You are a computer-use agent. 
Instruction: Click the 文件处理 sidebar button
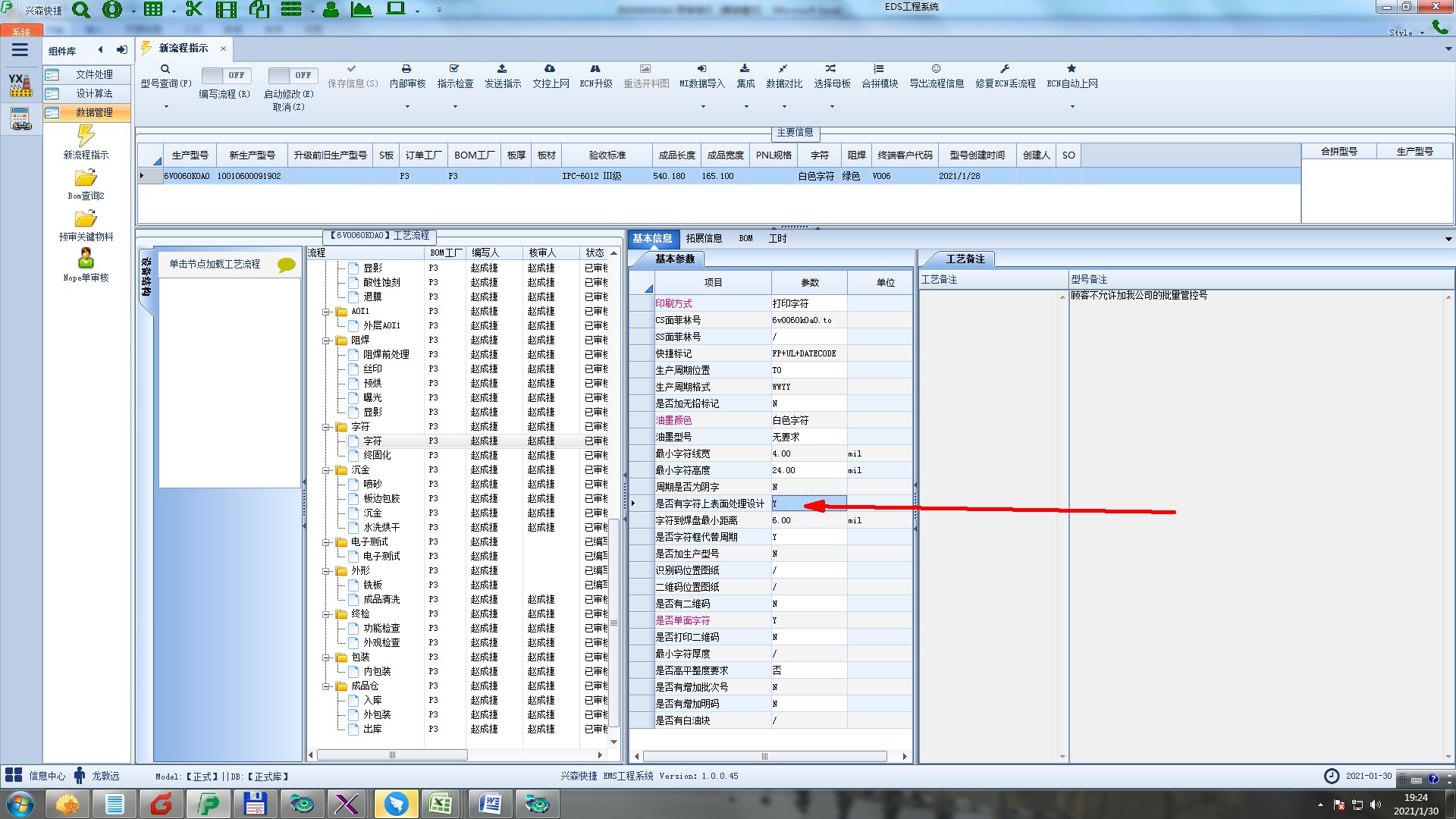coord(94,74)
